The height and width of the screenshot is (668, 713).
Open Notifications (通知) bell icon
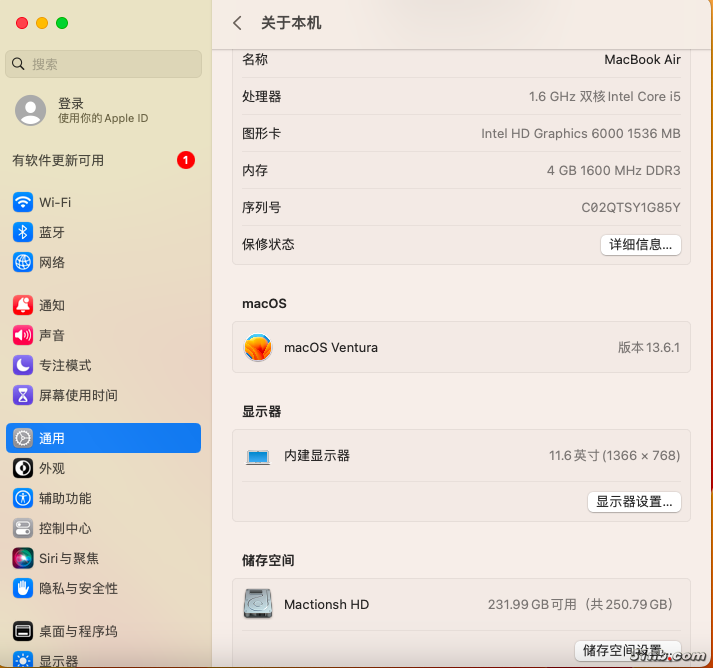pos(23,305)
